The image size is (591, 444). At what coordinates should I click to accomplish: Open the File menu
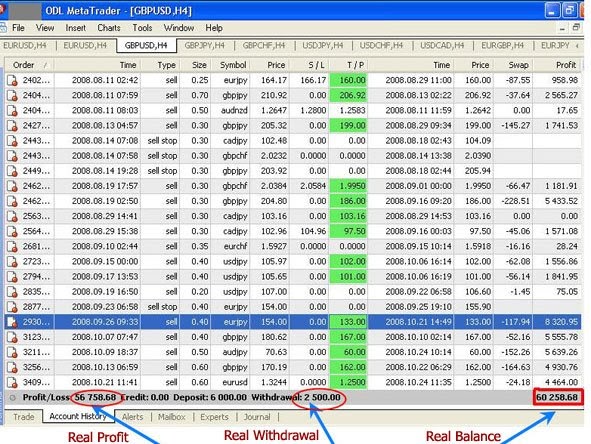coord(18,28)
